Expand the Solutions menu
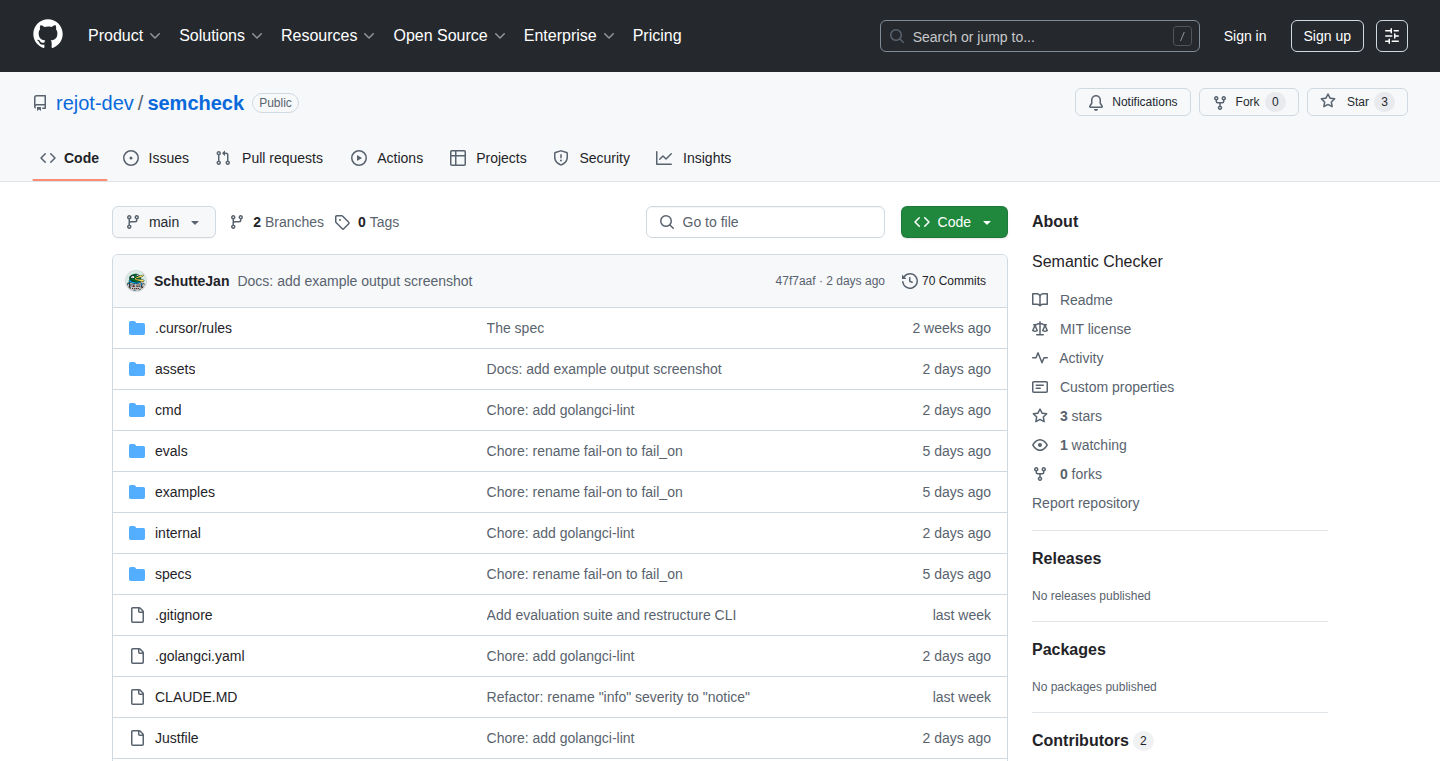 point(220,35)
